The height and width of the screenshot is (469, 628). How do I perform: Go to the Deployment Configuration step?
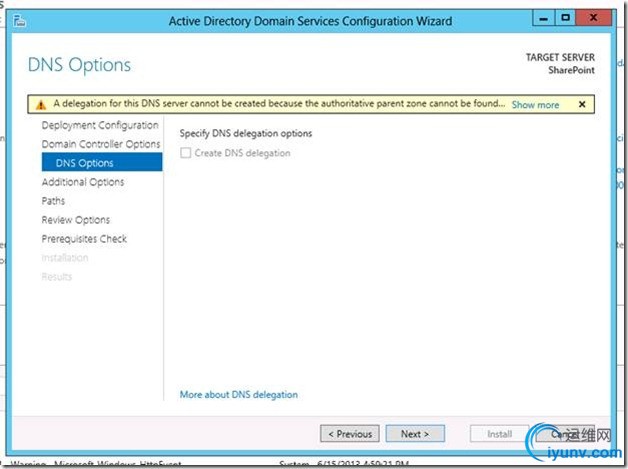coord(100,125)
